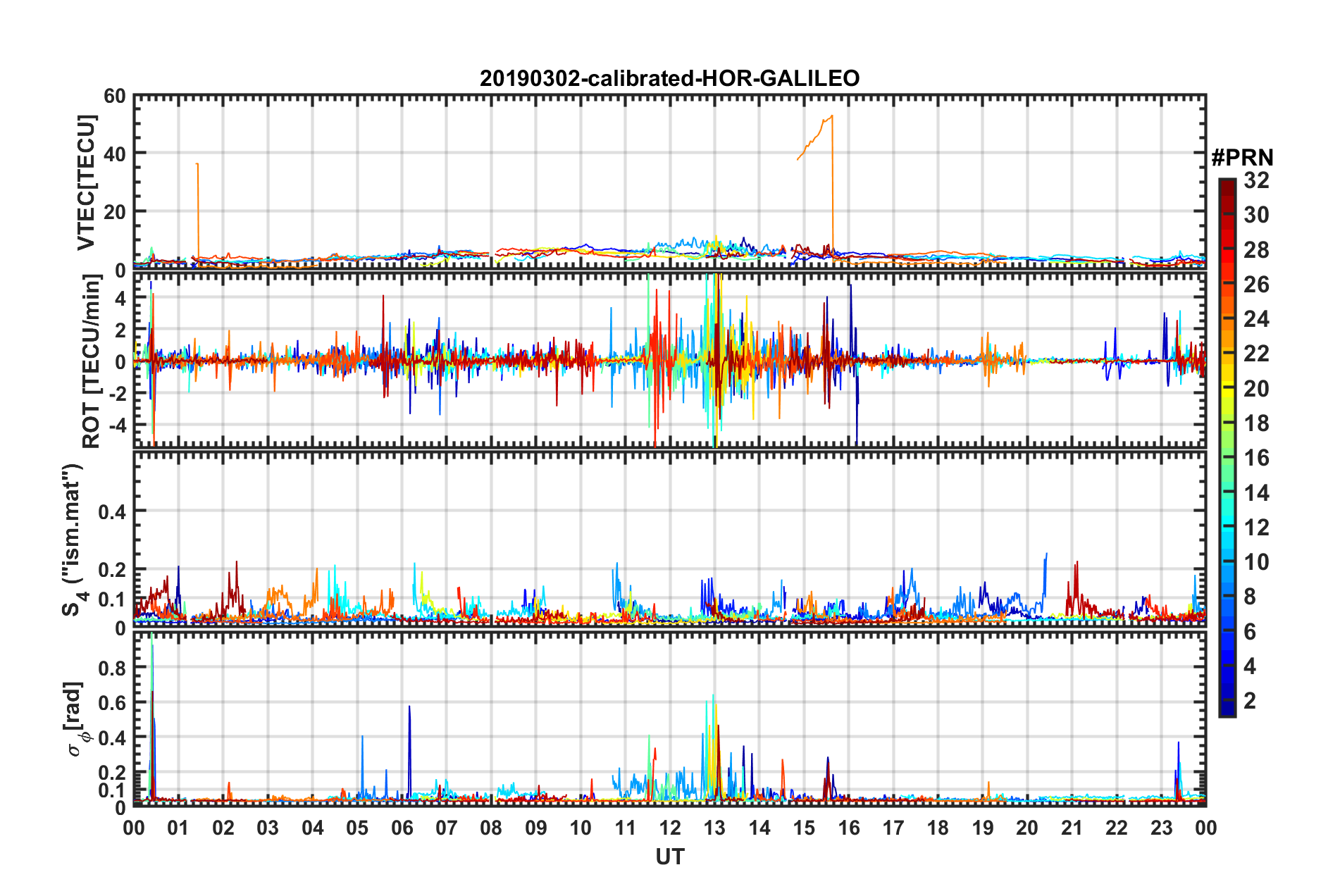Click the plot title 20190302-calibrated-HOR-GALILEO
1340x896 pixels.
tap(669, 78)
